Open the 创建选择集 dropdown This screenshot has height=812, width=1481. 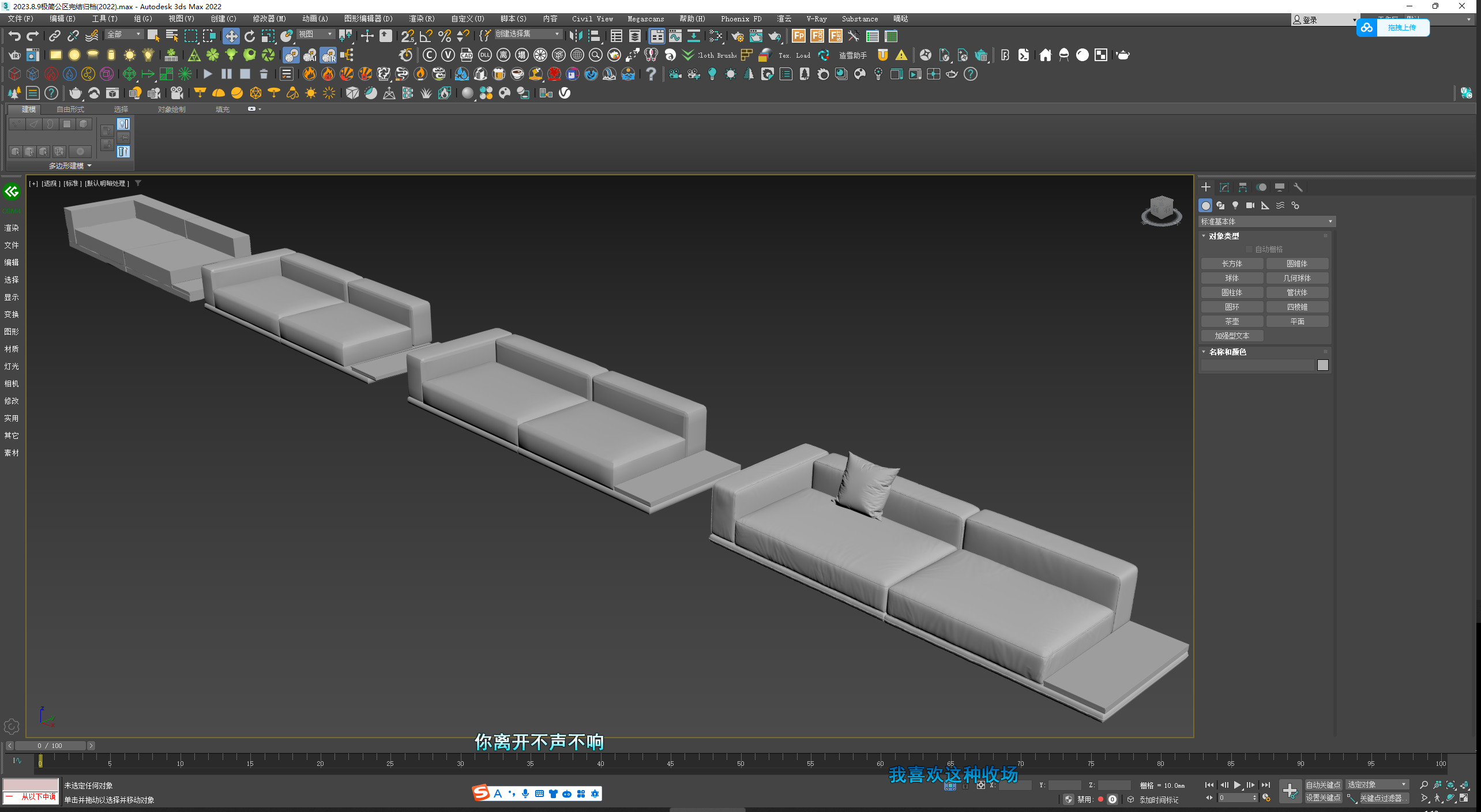[x=528, y=34]
